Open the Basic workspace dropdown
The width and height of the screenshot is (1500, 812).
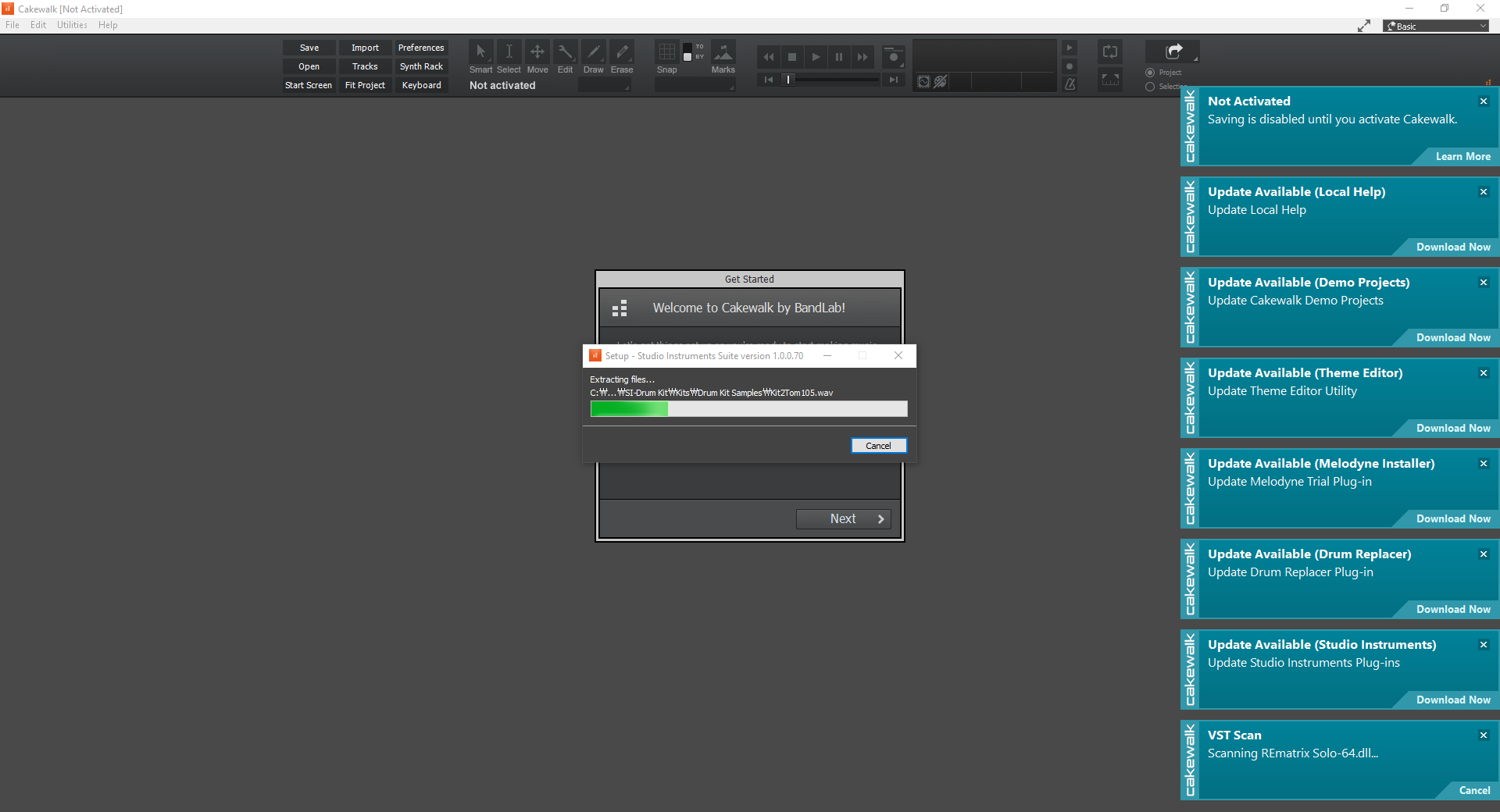(1436, 27)
